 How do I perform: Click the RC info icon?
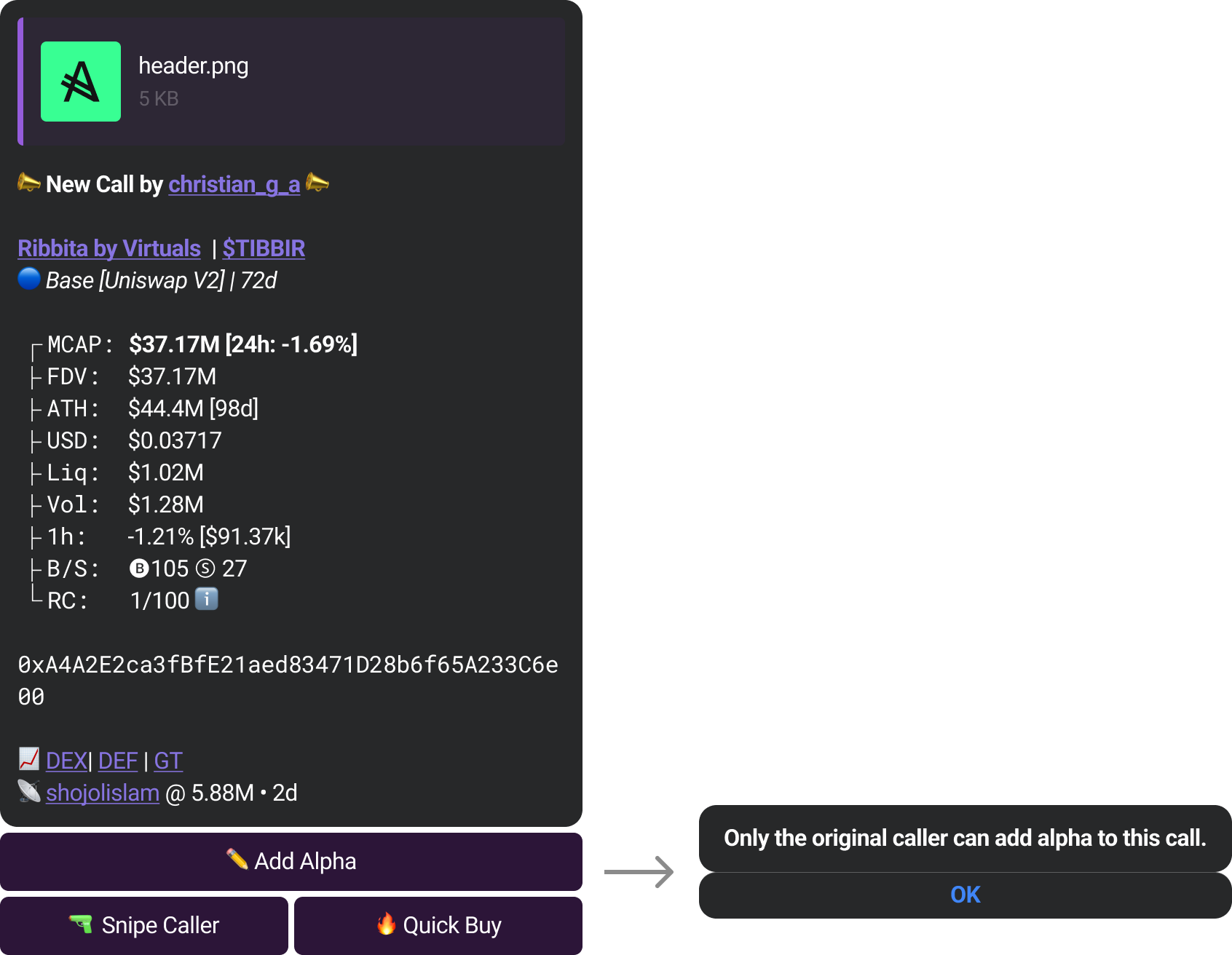(x=207, y=599)
